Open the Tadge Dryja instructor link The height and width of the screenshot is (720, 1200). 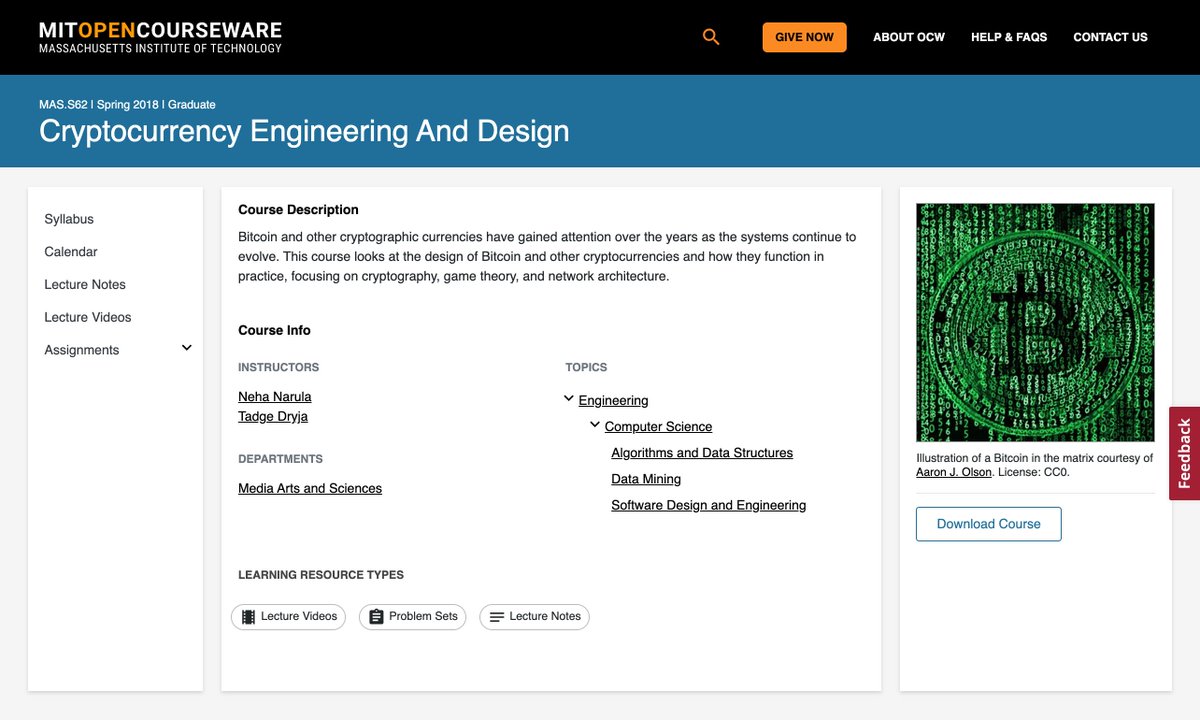click(272, 416)
